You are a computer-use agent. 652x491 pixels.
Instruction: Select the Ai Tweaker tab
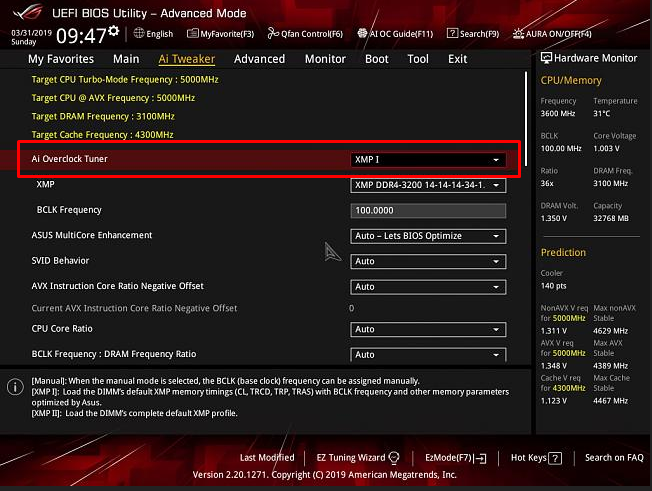click(x=187, y=59)
